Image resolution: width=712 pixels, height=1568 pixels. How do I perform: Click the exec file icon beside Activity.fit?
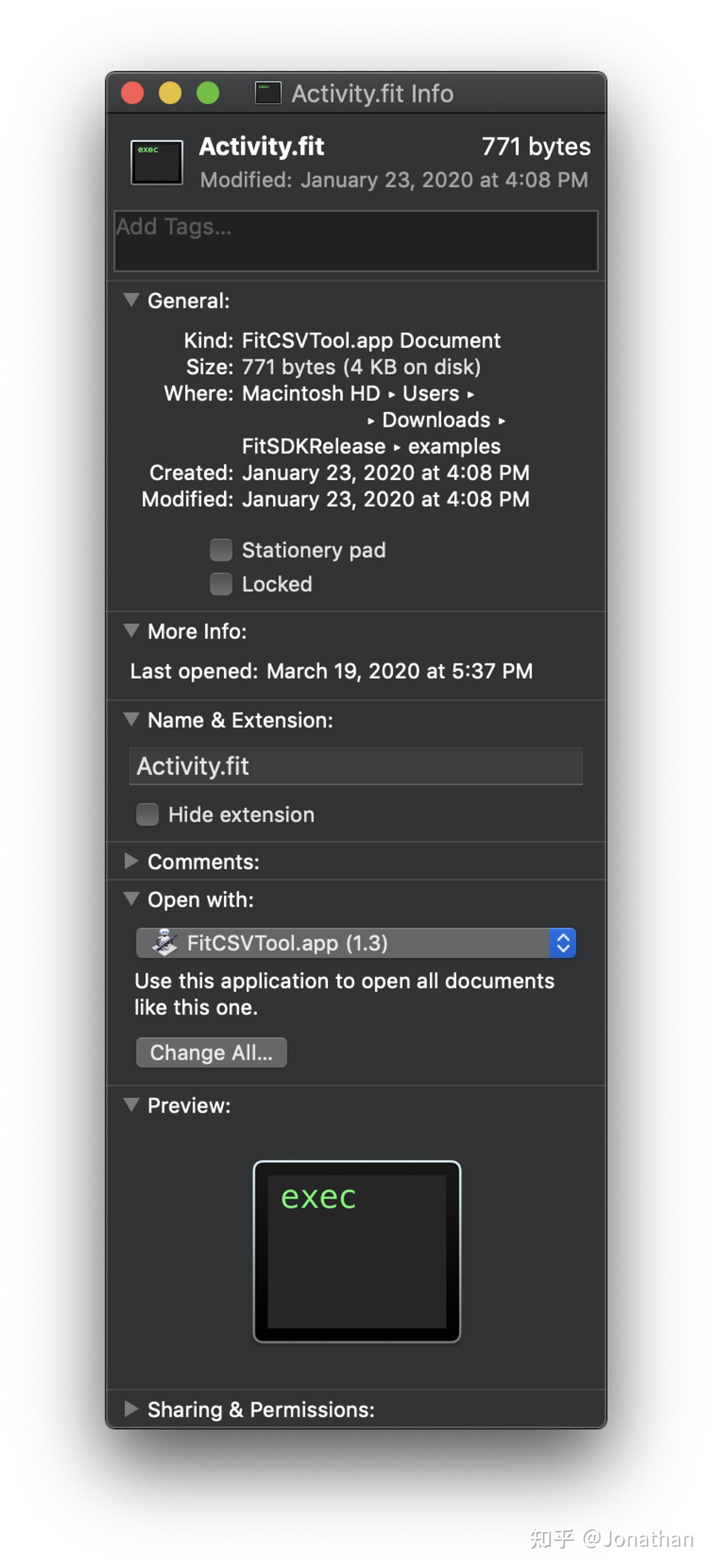156,162
